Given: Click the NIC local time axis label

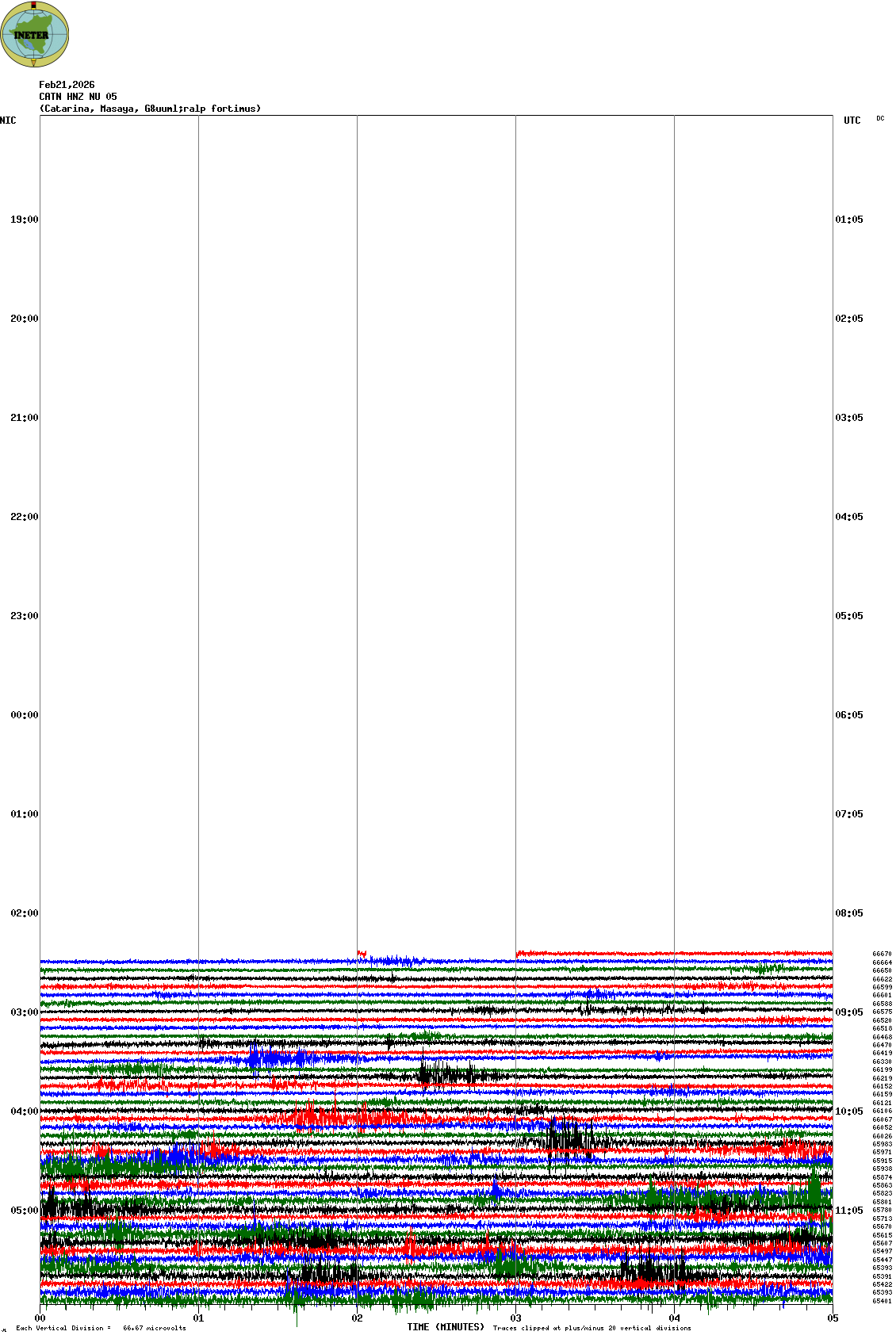Looking at the screenshot, I should point(8,121).
